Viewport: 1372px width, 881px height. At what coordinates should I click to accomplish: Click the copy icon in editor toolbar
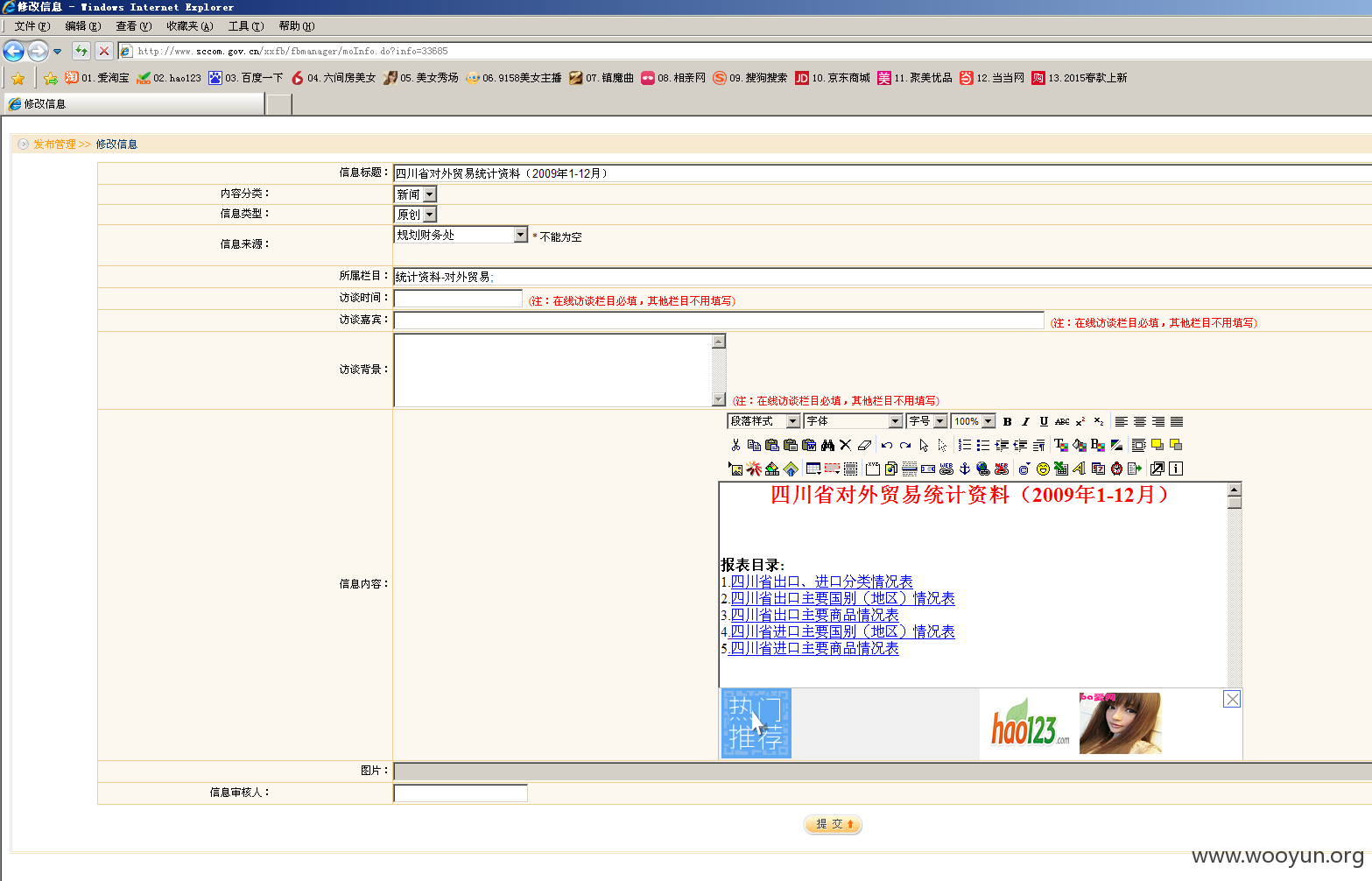click(x=754, y=445)
